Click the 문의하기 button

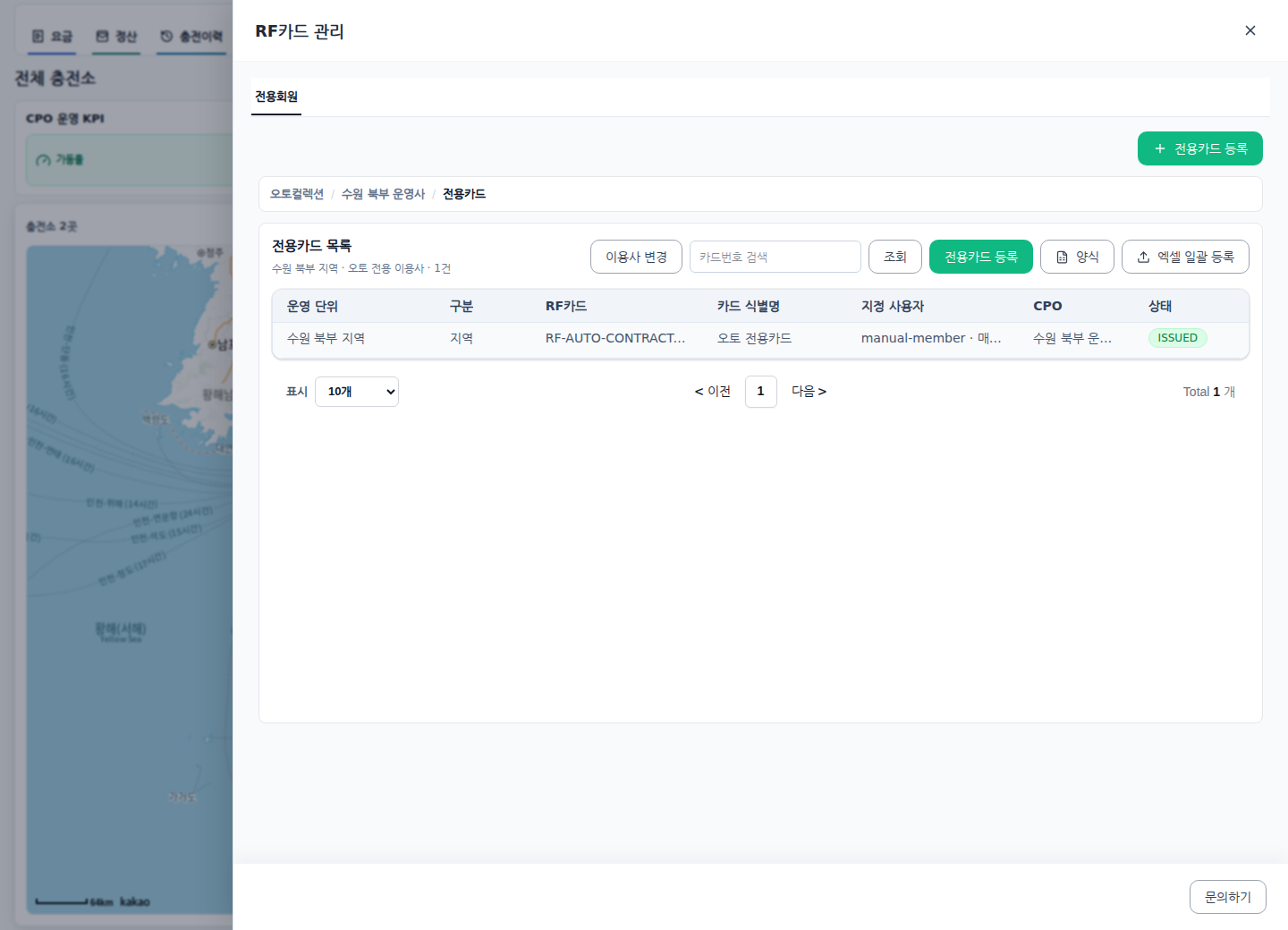point(1227,897)
